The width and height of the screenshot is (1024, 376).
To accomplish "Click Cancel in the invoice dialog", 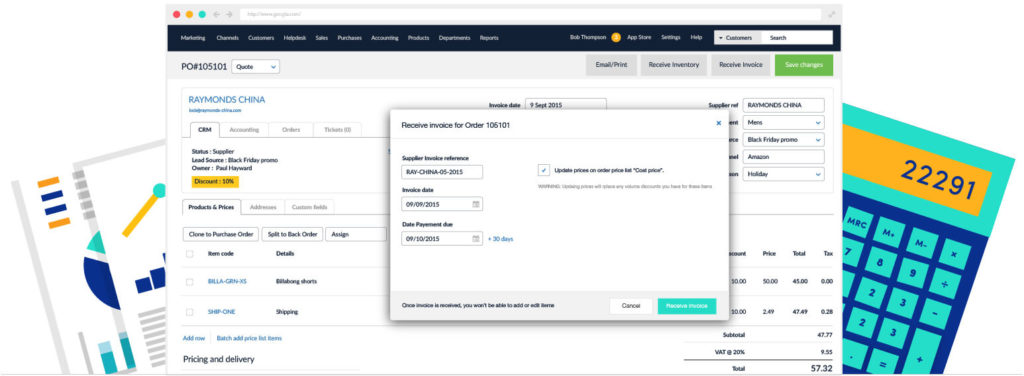I will 631,306.
